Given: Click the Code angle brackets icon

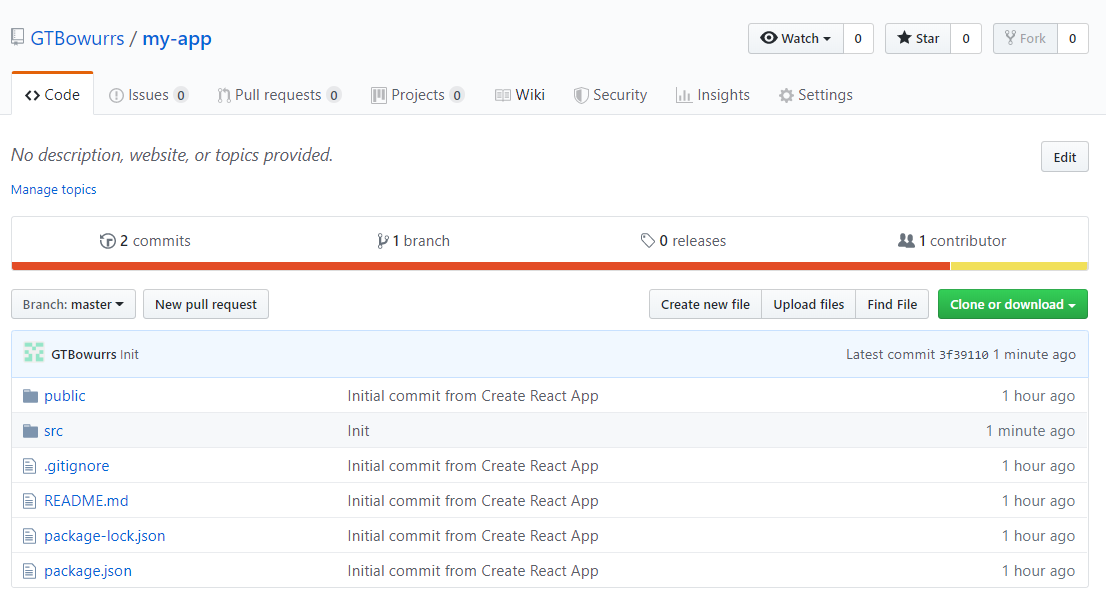Looking at the screenshot, I should pyautogui.click(x=32, y=95).
